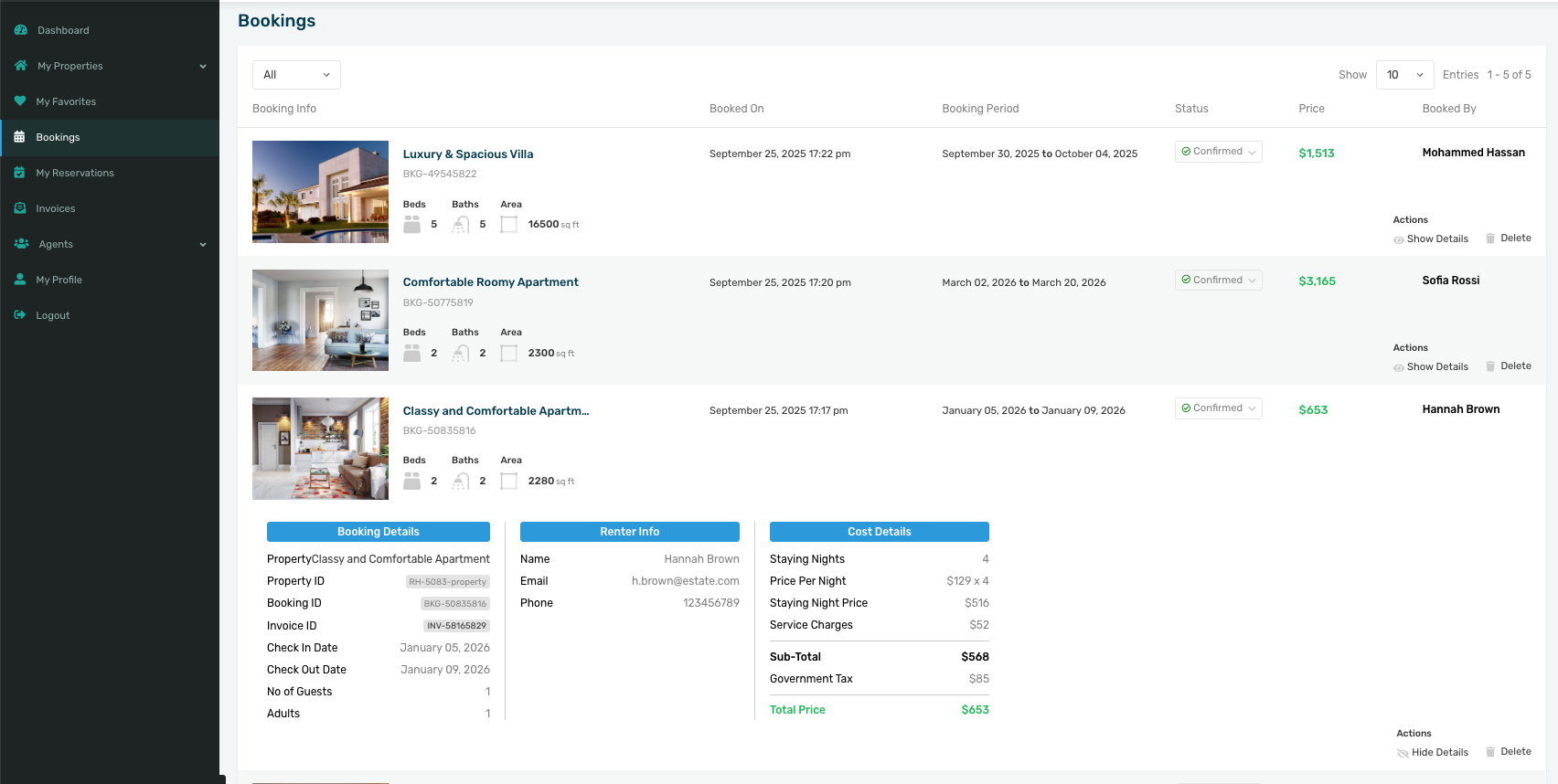1558x784 pixels.
Task: Click the My Profile user icon
Action: (x=19, y=280)
